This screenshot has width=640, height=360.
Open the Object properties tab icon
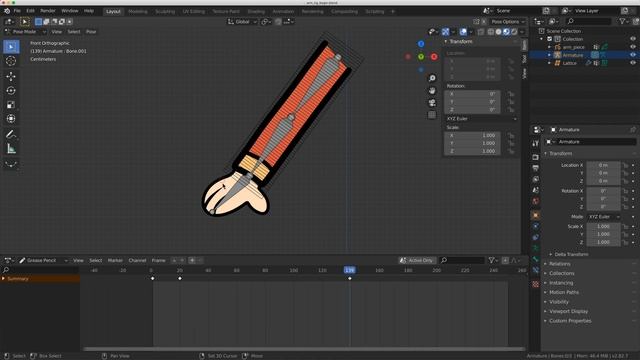click(535, 215)
